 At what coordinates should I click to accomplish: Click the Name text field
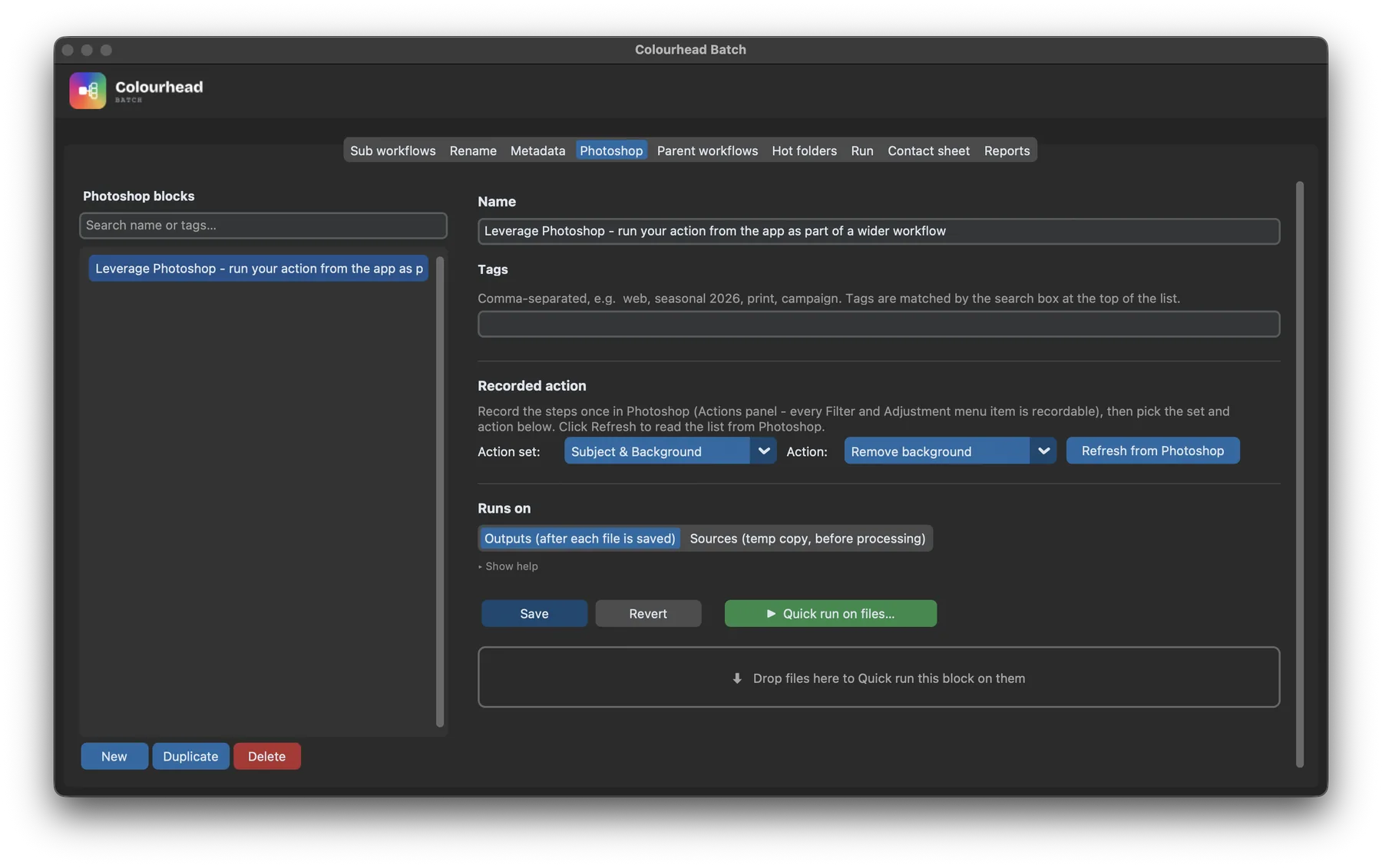(x=878, y=231)
